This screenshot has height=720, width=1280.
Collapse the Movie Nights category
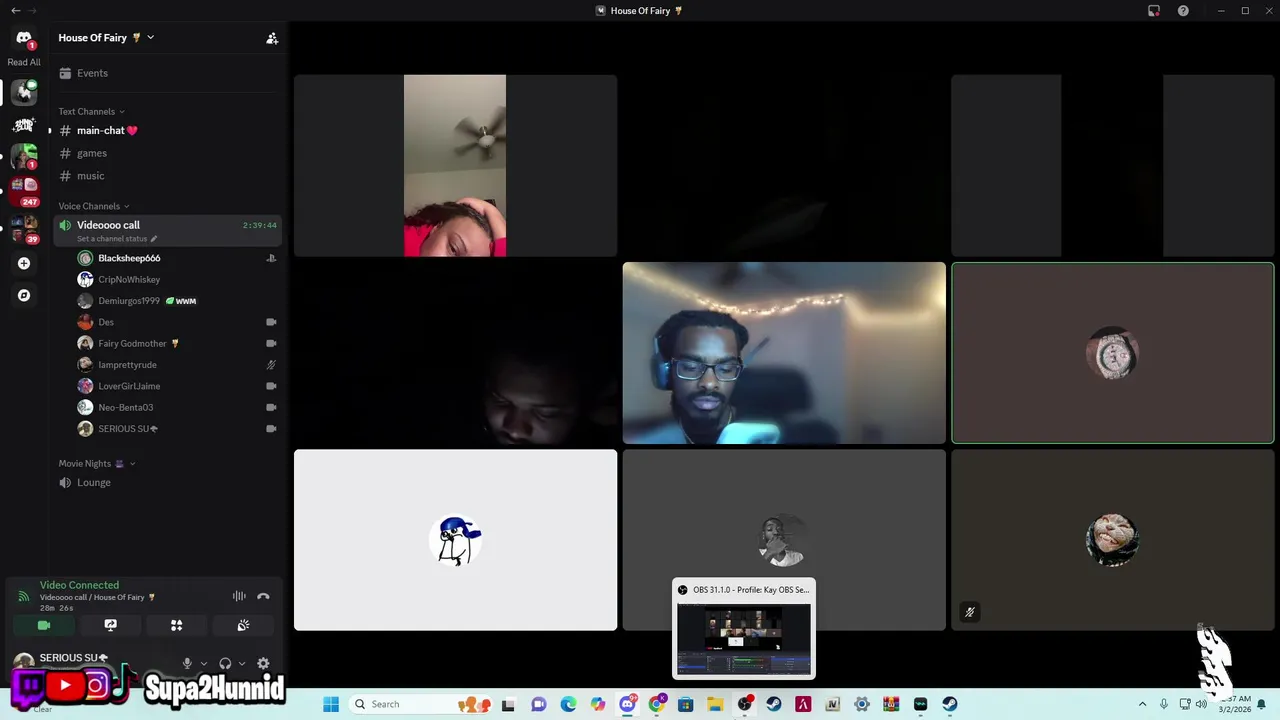[x=96, y=464]
